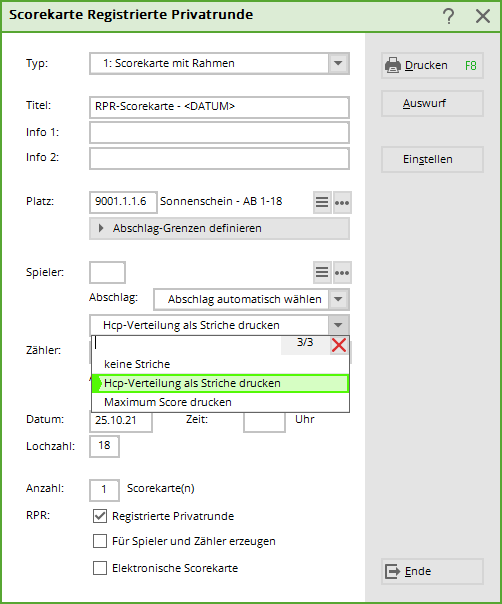Click the Spieler three-dots icon
502x604 pixels.
click(342, 272)
